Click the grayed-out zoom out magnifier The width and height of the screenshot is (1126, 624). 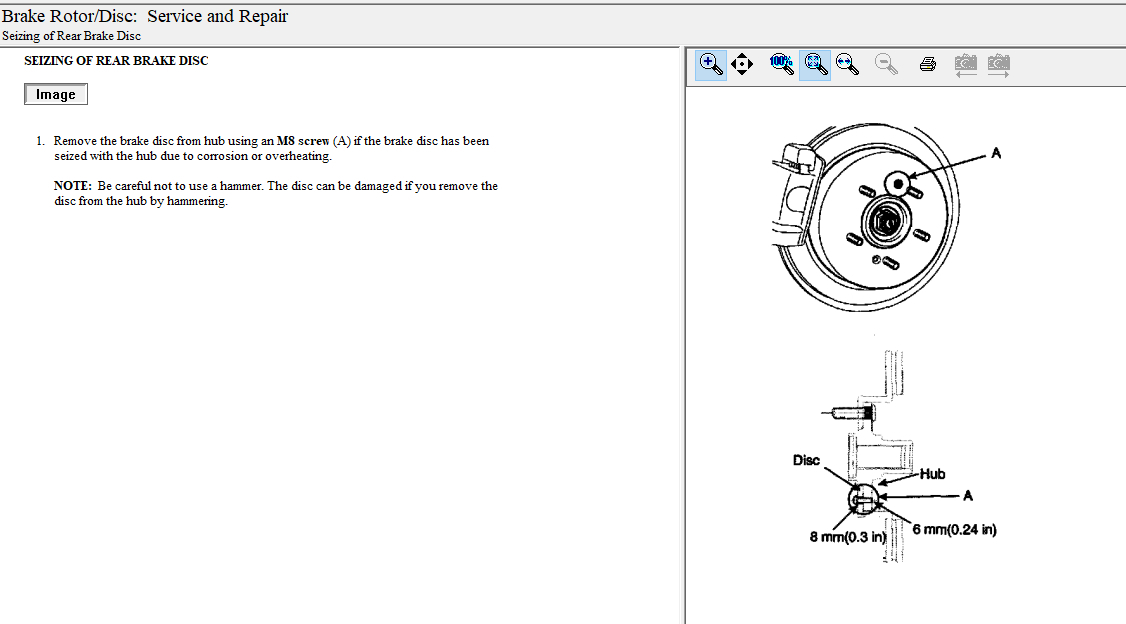(885, 65)
